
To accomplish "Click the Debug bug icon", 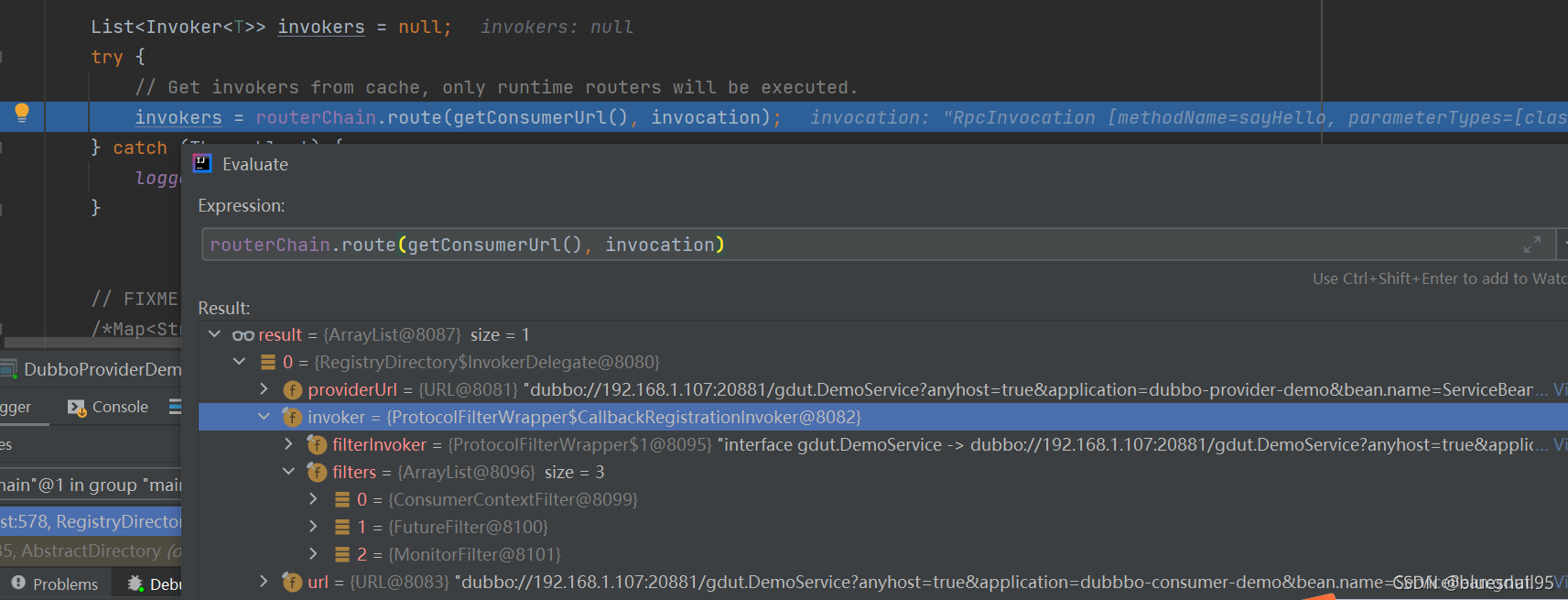I will coord(135,584).
